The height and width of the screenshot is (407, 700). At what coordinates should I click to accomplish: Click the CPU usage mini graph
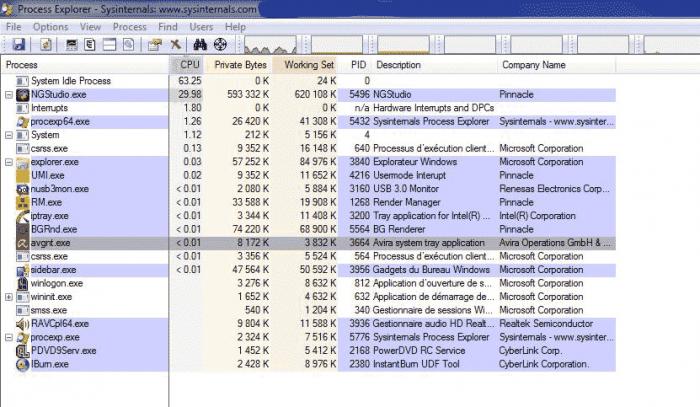point(270,45)
